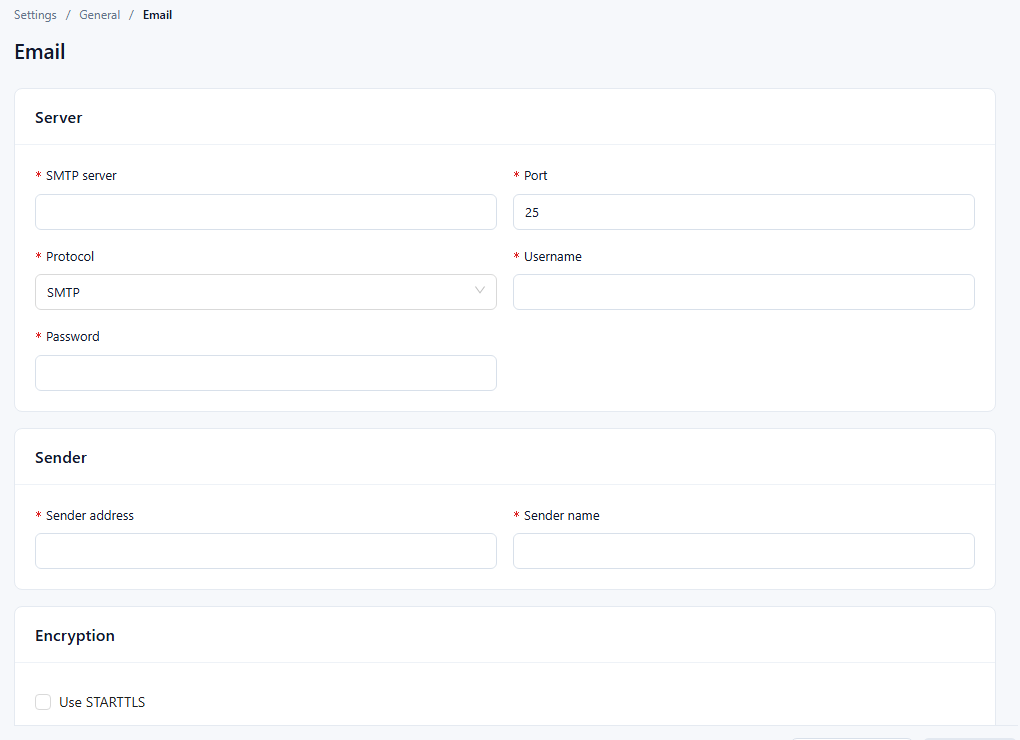
Task: Select the Sender address input field
Action: point(265,551)
